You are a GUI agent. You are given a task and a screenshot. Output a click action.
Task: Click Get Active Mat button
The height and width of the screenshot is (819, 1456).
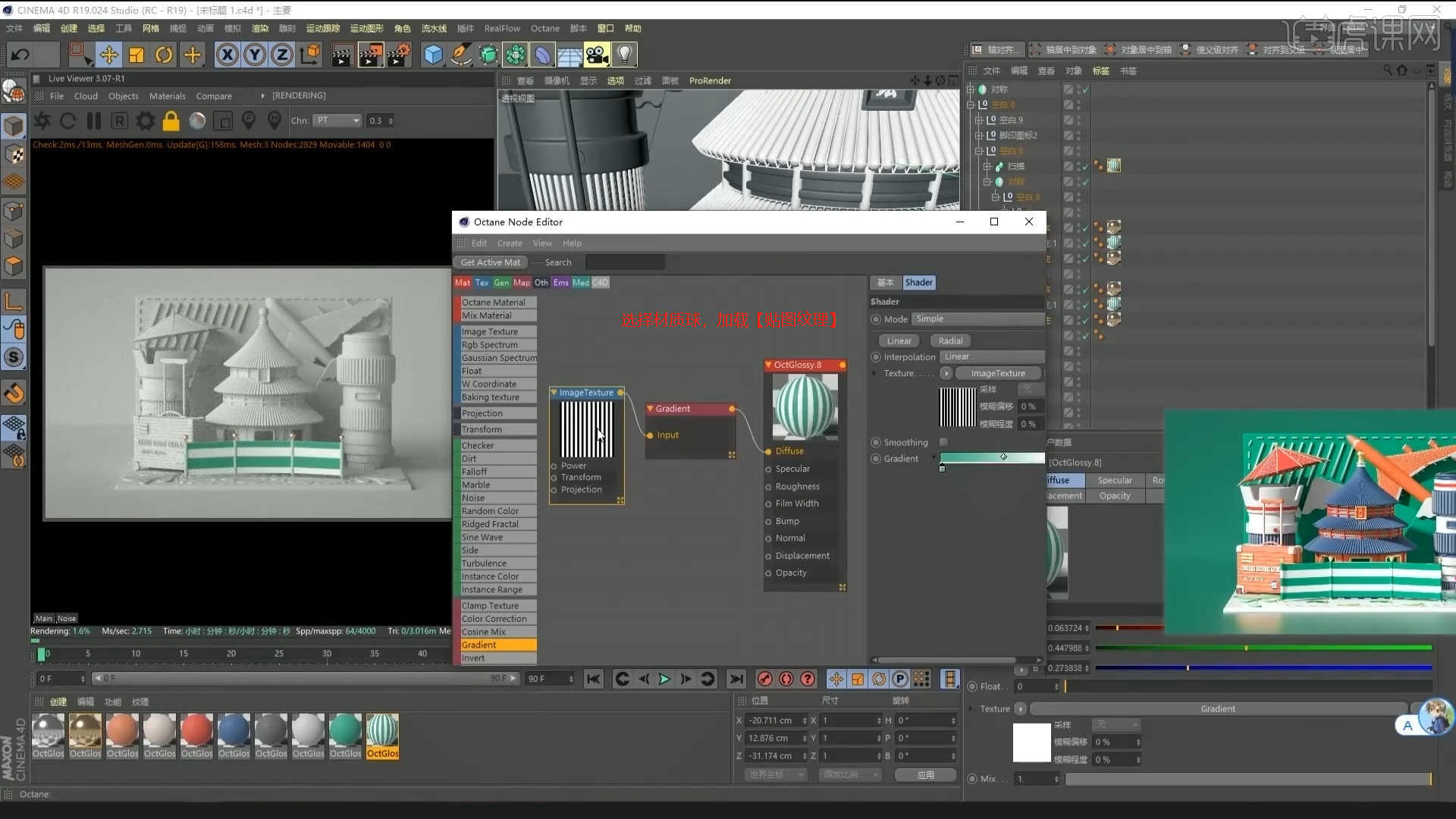click(490, 262)
